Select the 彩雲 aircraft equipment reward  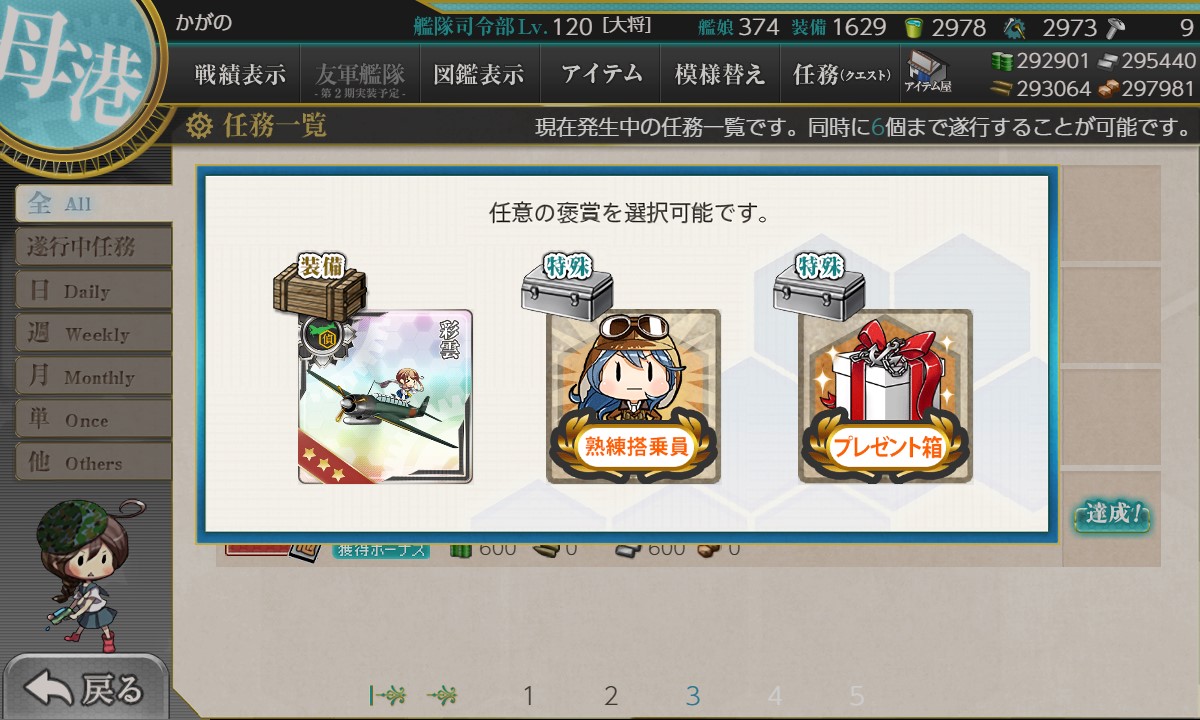click(385, 396)
